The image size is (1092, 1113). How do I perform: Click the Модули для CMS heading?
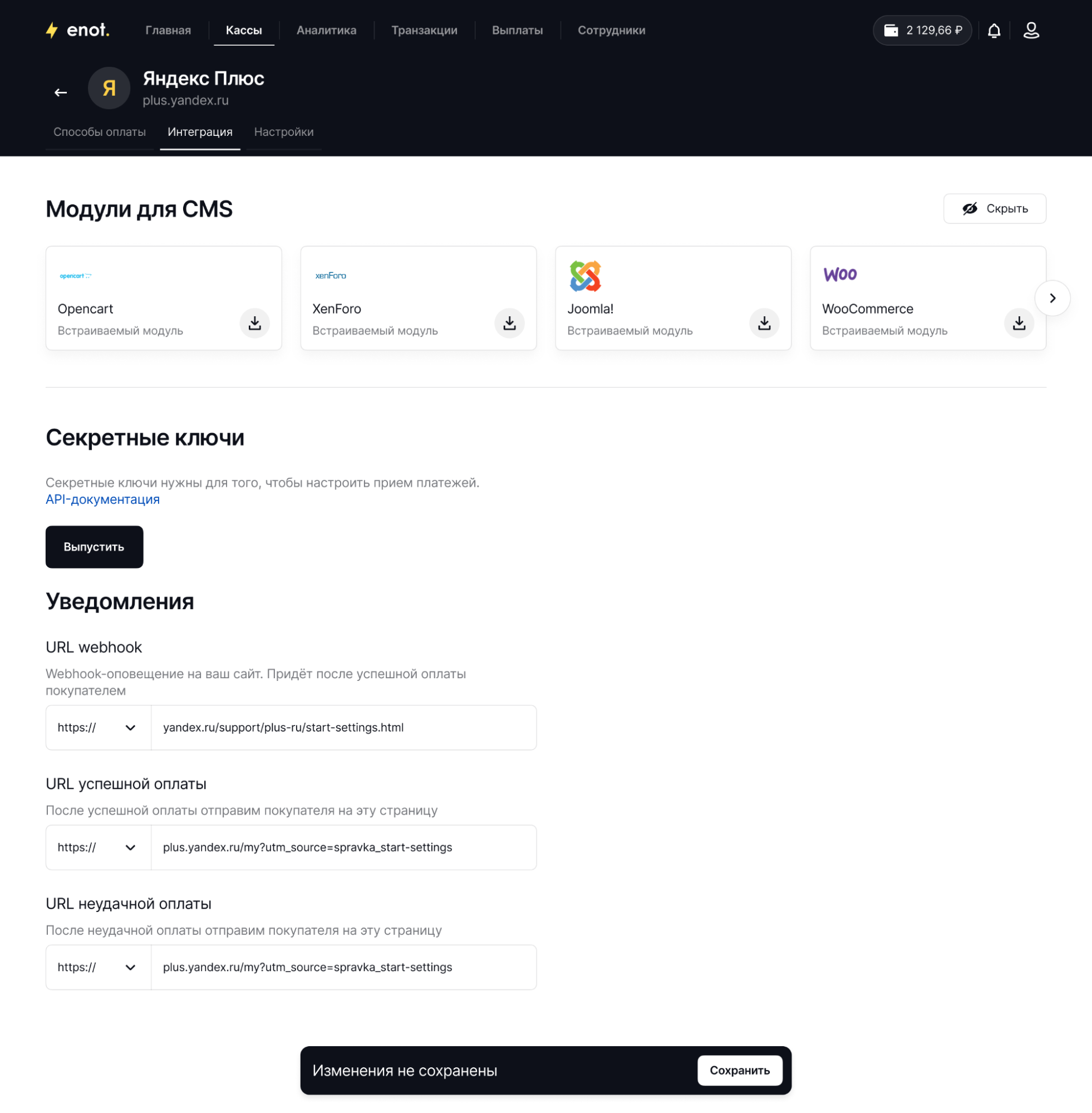[139, 209]
